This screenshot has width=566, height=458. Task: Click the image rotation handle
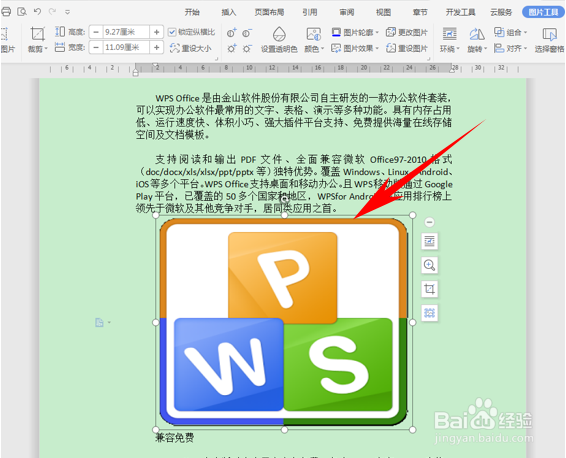click(x=284, y=199)
